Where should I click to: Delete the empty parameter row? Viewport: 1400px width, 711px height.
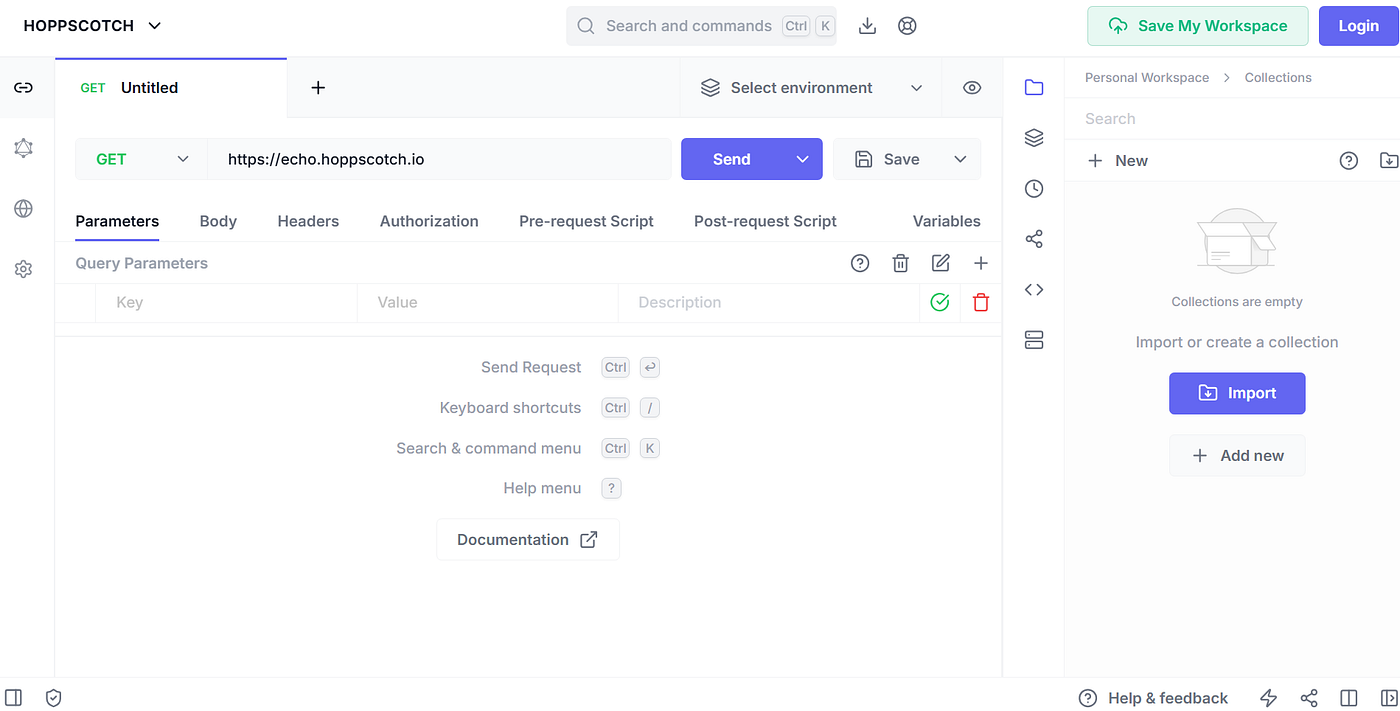pos(981,302)
